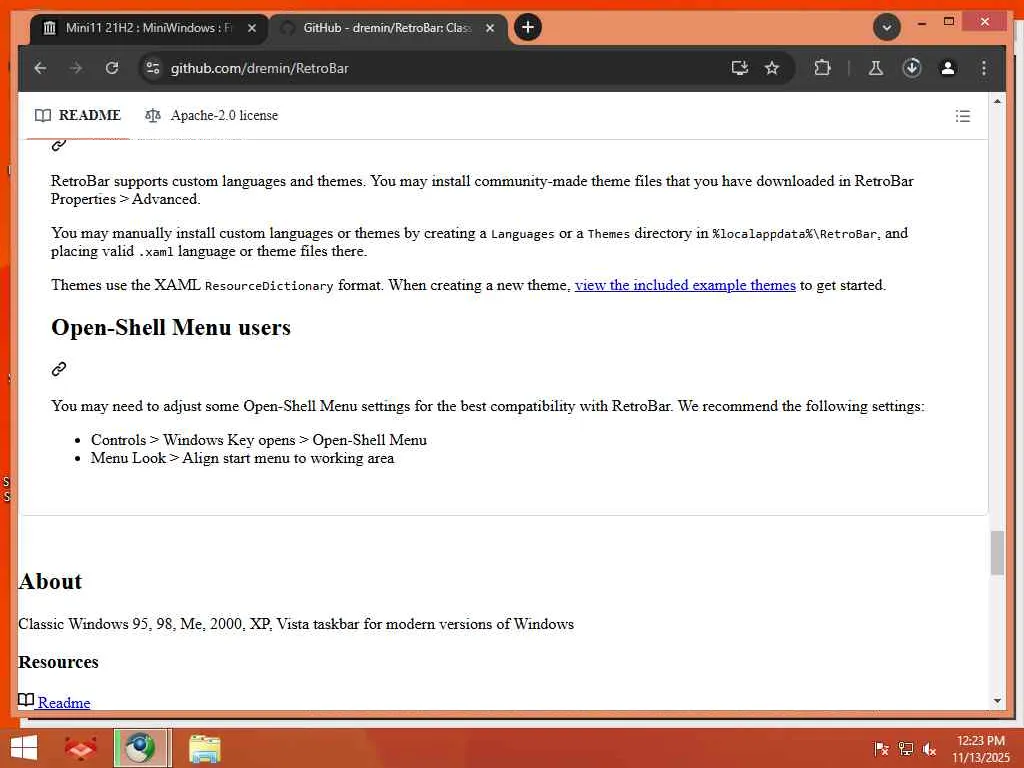Click the muted volume tray icon
The width and height of the screenshot is (1024, 768).
pyautogui.click(x=929, y=749)
